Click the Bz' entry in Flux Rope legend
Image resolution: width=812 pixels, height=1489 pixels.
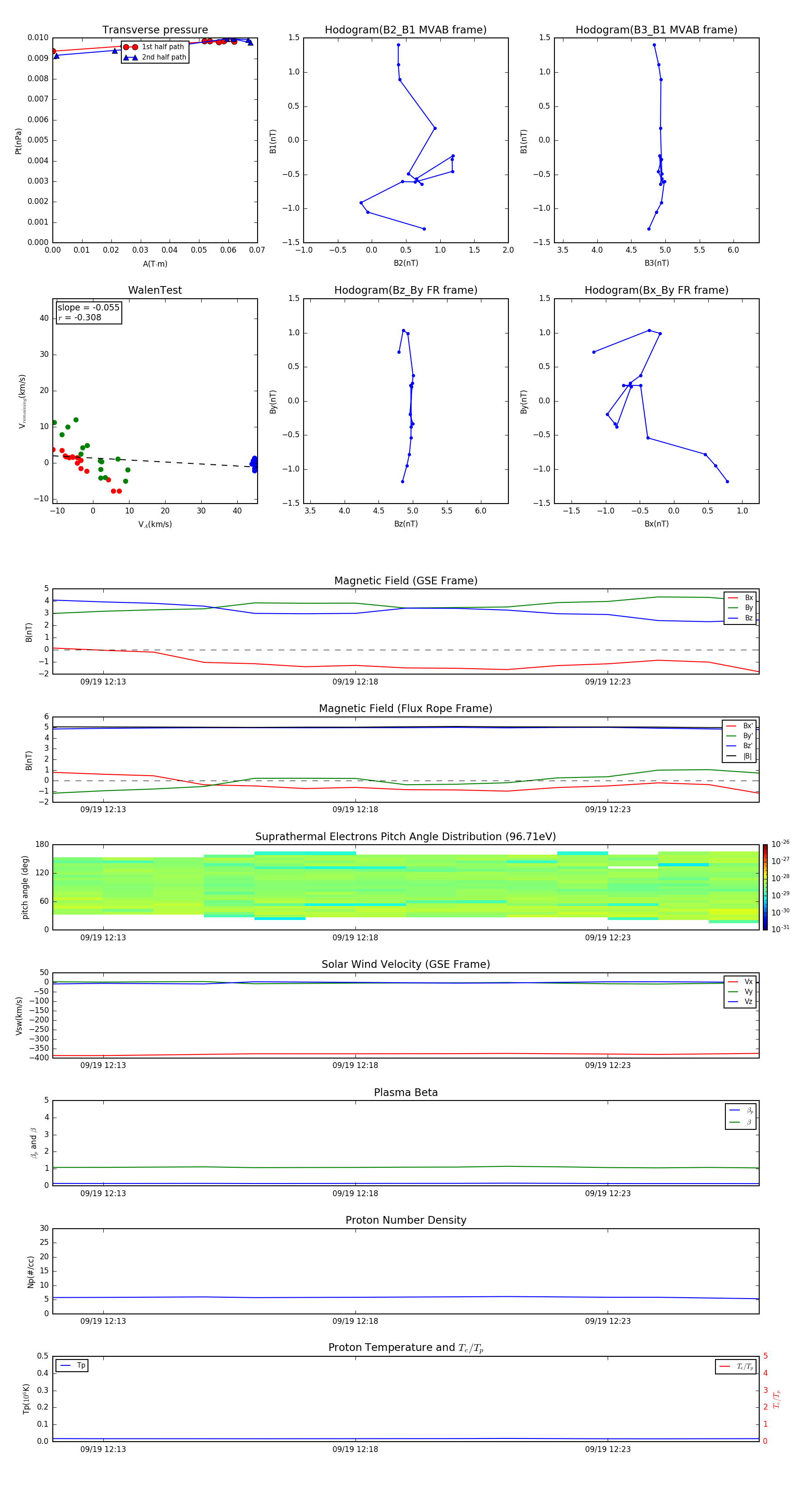point(739,746)
